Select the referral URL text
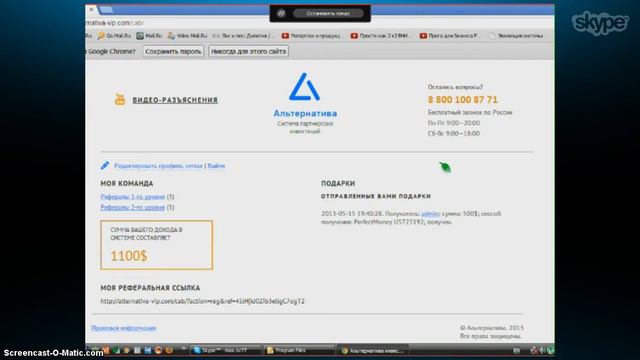 pyautogui.click(x=202, y=301)
